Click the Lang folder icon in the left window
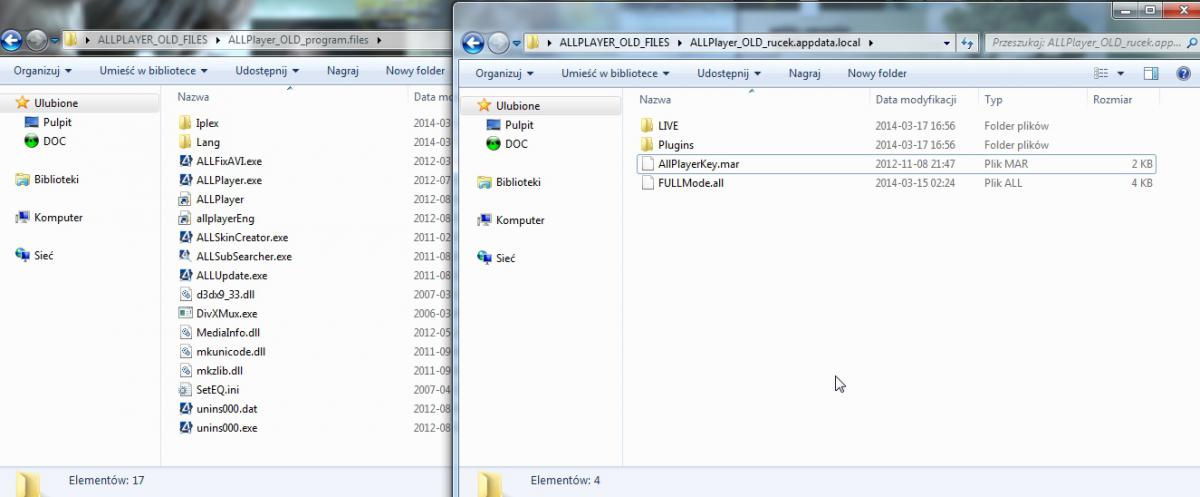 [x=185, y=142]
